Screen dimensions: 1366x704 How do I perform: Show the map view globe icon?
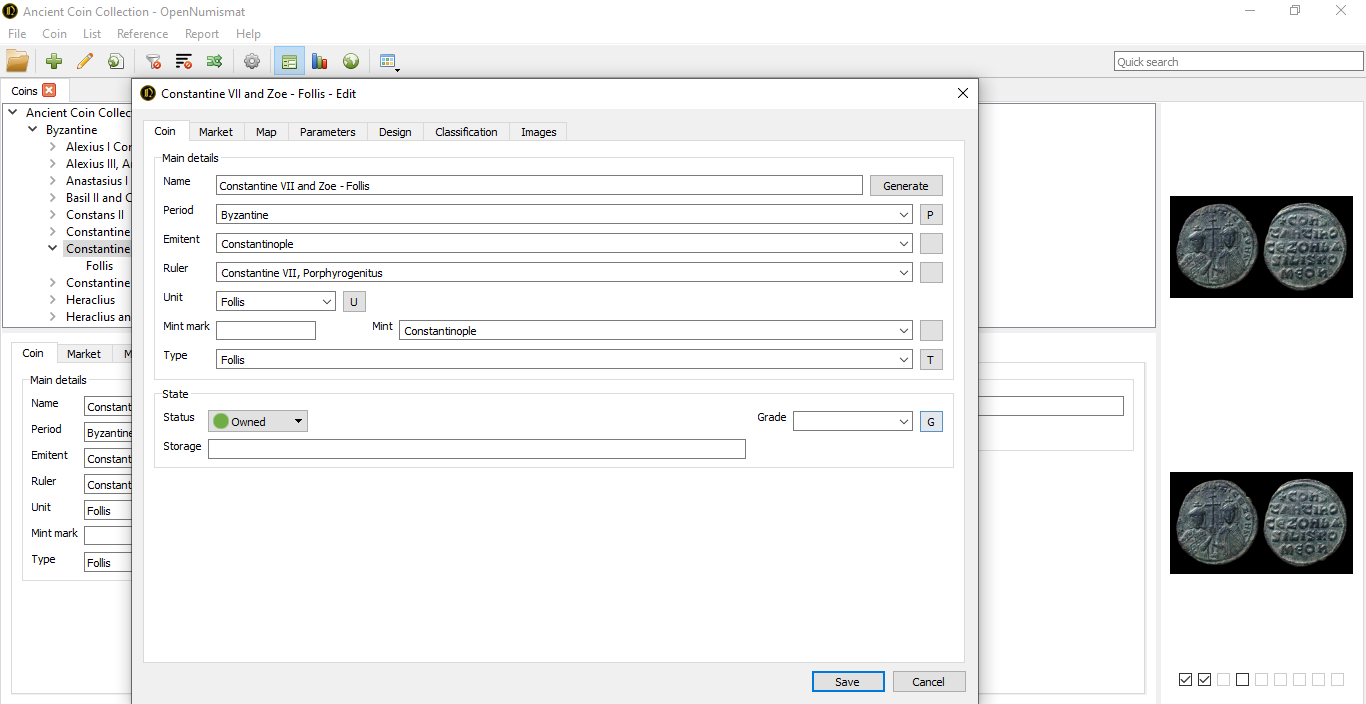(x=351, y=61)
